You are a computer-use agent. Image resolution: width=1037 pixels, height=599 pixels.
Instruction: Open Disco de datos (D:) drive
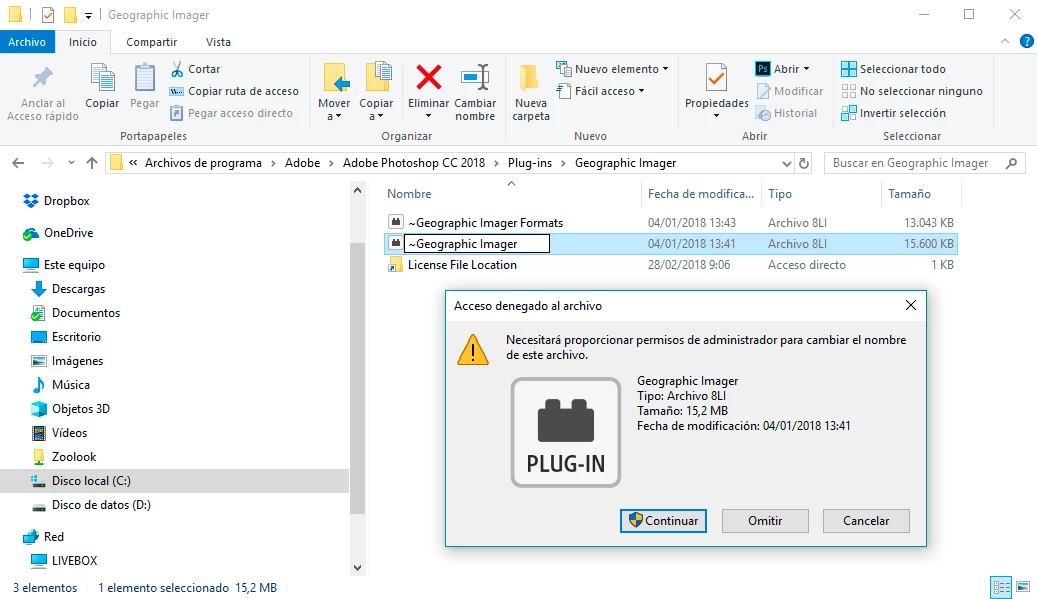(x=101, y=505)
